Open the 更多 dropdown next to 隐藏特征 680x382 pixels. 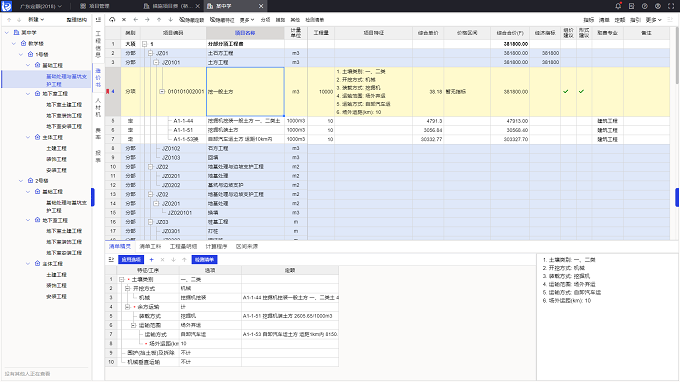247,20
